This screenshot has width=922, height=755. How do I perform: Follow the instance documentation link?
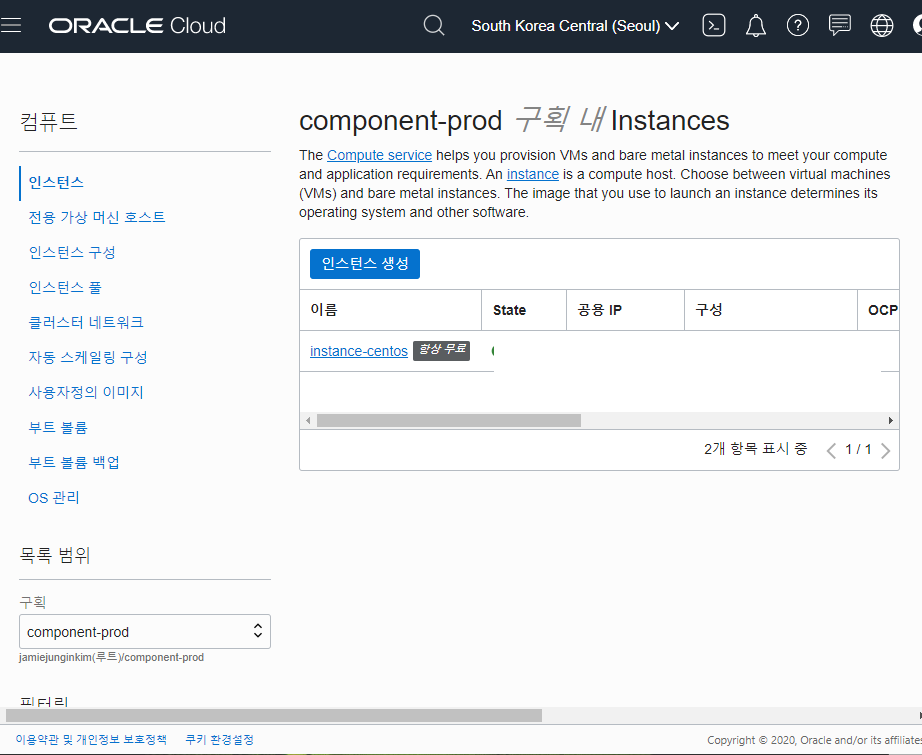point(533,174)
